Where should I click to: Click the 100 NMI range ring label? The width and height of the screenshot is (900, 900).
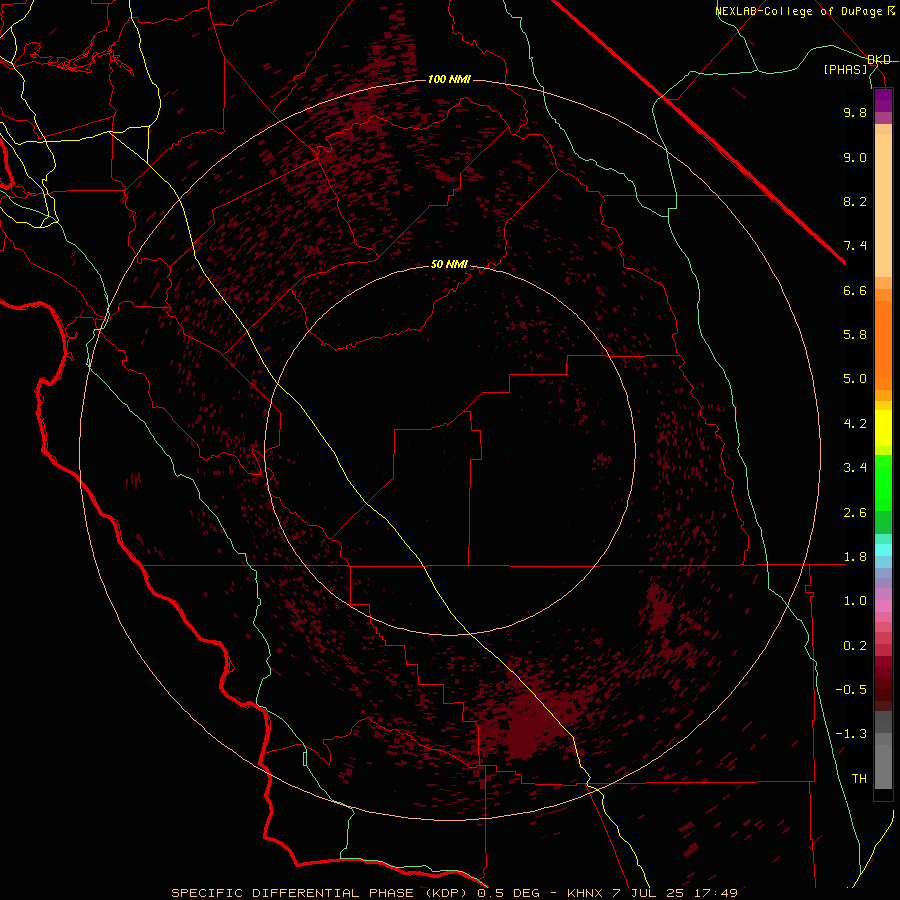tap(449, 79)
